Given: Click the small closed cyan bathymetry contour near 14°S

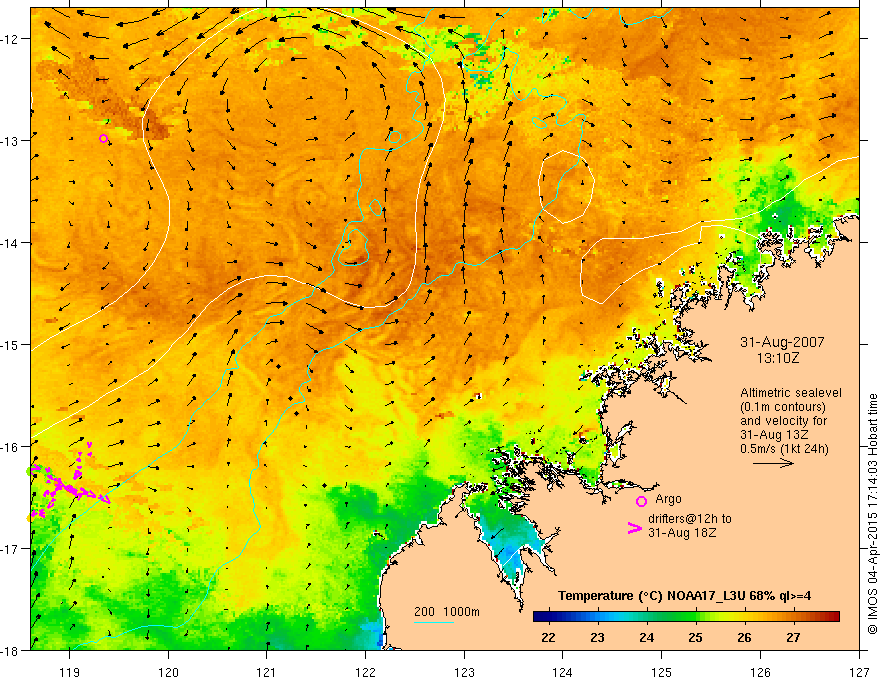Looking at the screenshot, I should (353, 247).
